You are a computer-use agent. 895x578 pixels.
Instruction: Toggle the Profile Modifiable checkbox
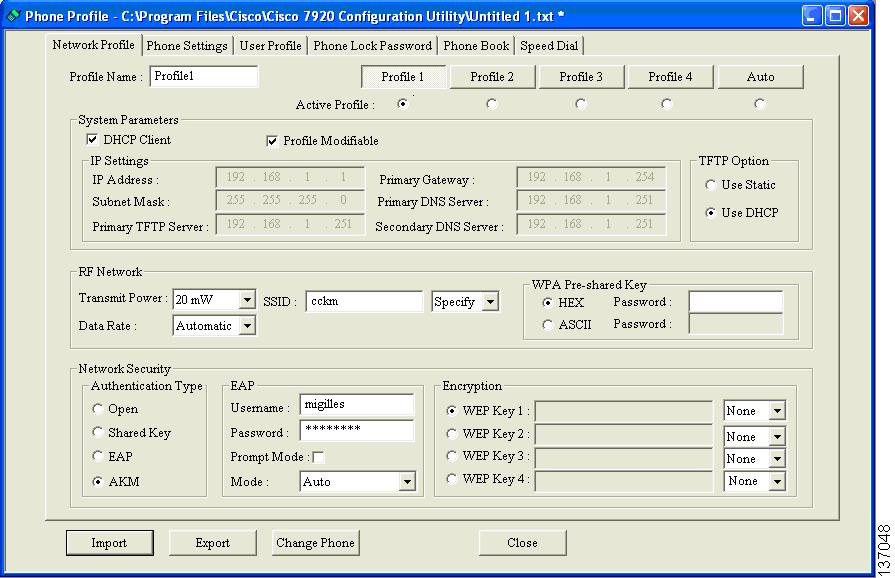[x=272, y=141]
